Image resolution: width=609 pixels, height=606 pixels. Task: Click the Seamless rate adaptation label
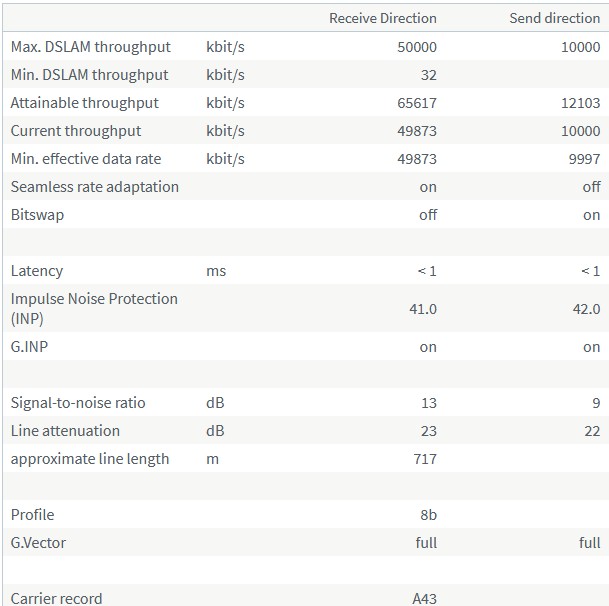click(x=95, y=187)
